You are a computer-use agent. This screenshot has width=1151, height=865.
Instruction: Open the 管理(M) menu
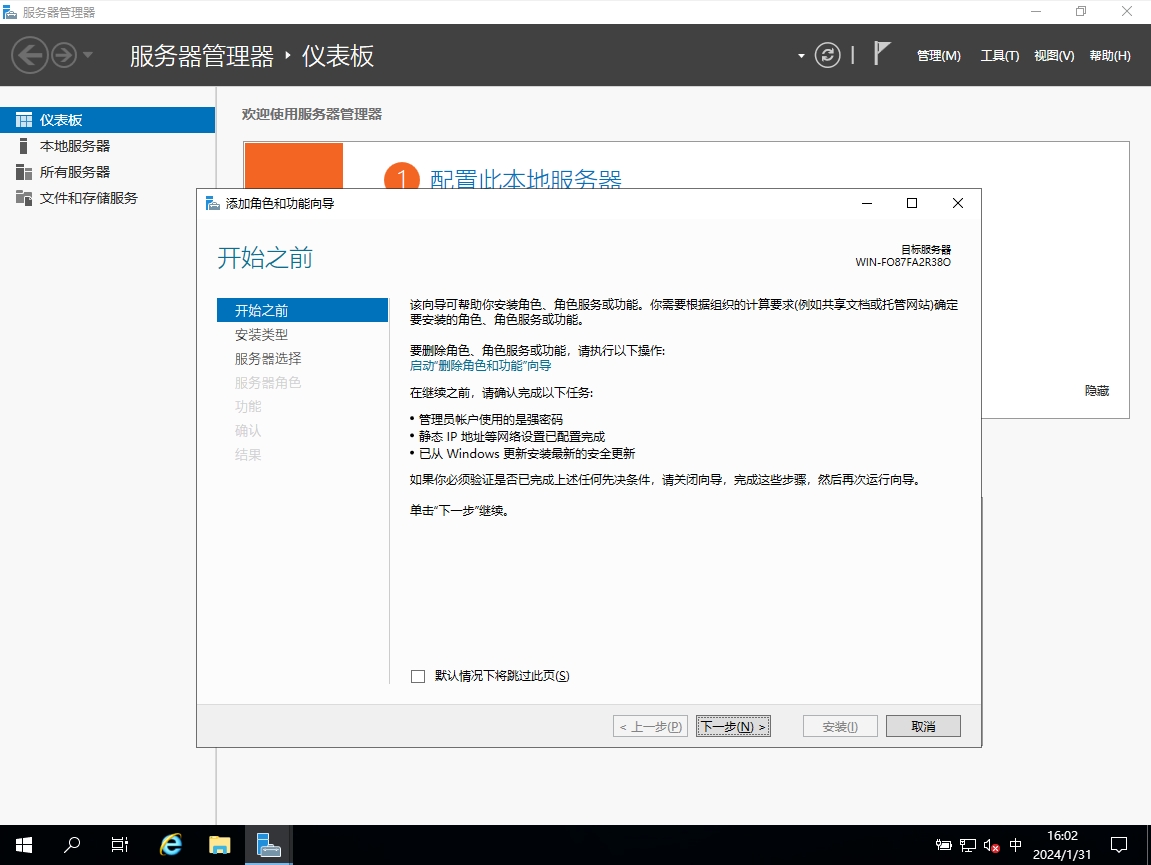[938, 56]
